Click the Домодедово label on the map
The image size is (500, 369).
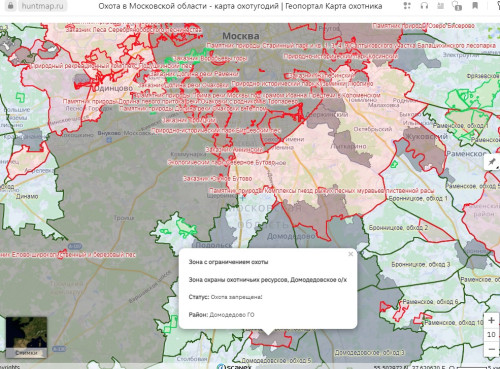pyautogui.click(x=291, y=236)
